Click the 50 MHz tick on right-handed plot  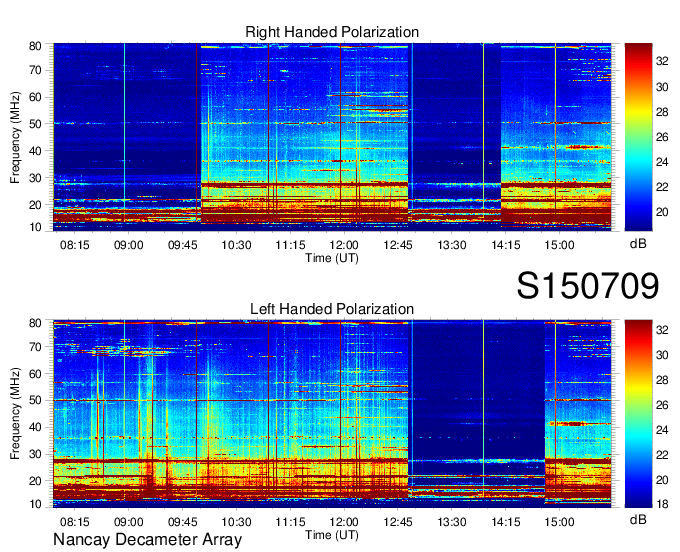click(35, 124)
